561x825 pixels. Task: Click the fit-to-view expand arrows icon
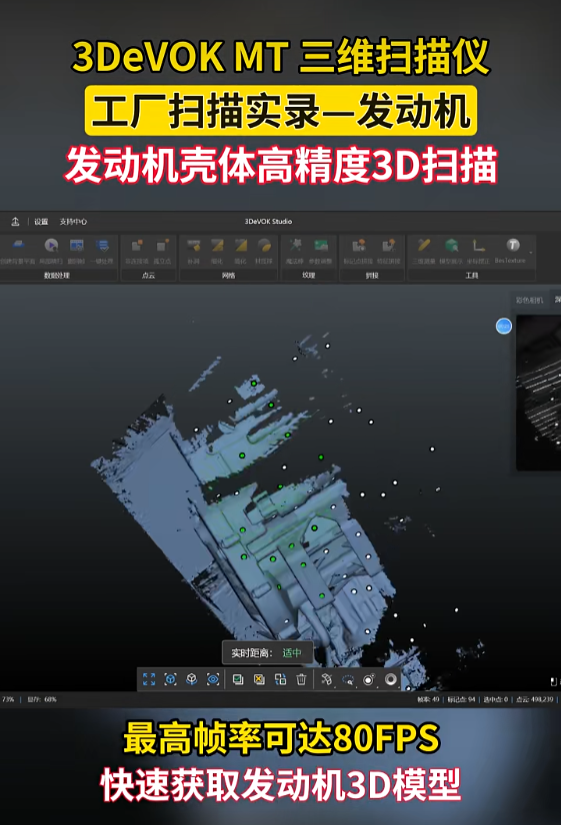(x=149, y=679)
